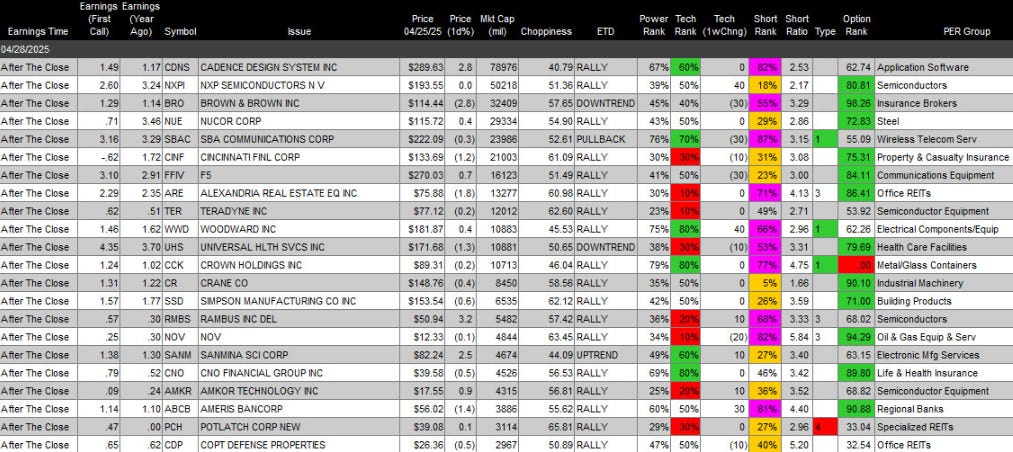Click CNO FINANCIAL GROUP INC name
The image size is (1013, 452).
261,373
